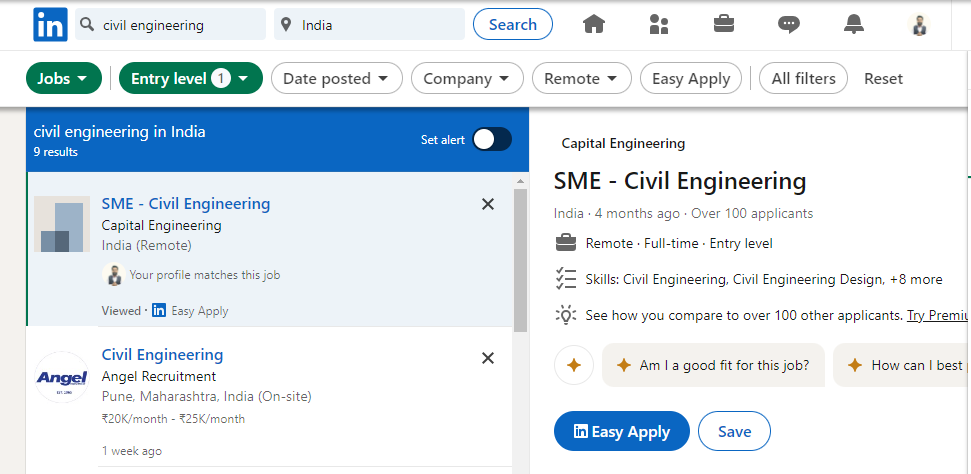The width and height of the screenshot is (971, 474).
Task: Save this job
Action: [734, 431]
